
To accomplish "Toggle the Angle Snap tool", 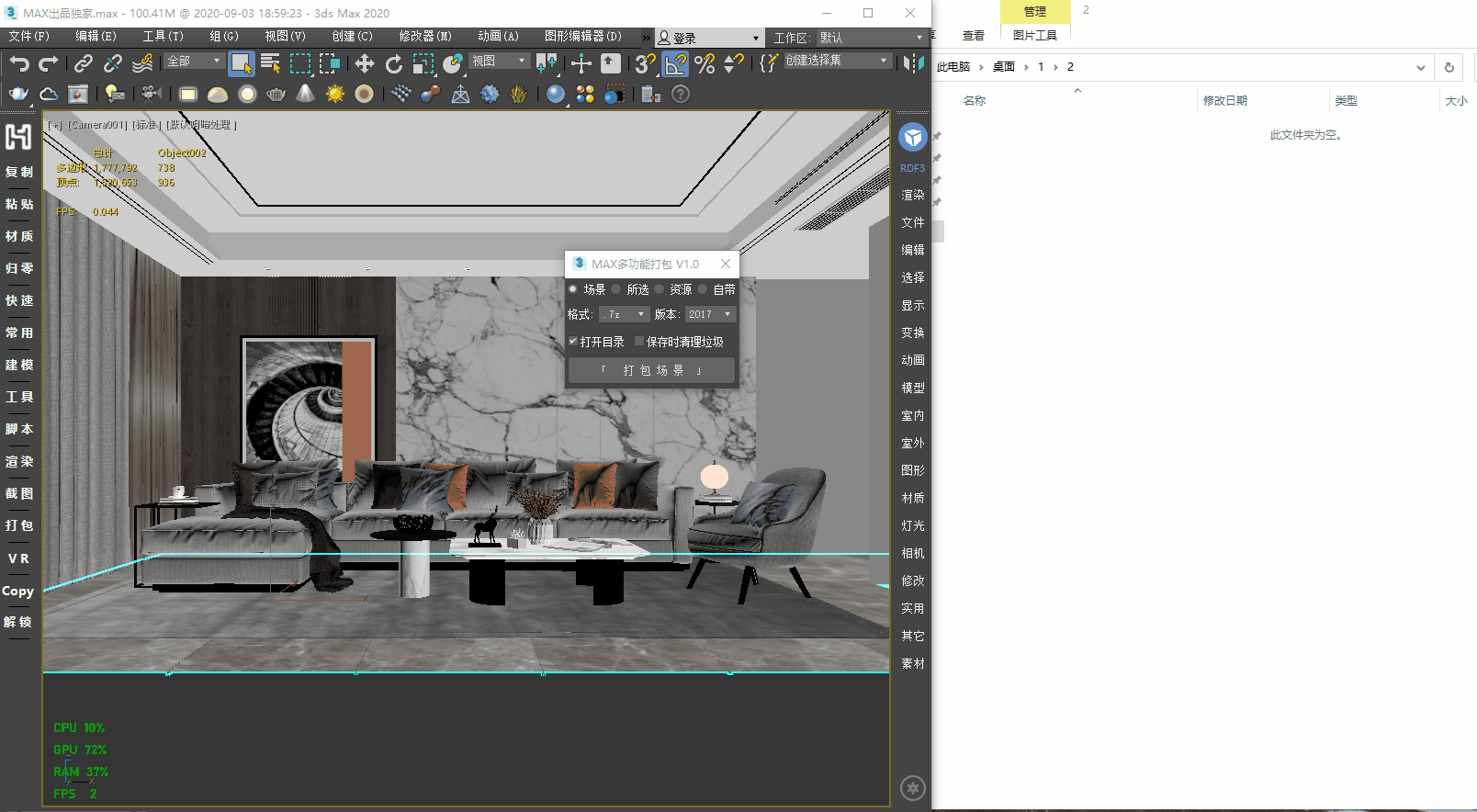I will (675, 63).
